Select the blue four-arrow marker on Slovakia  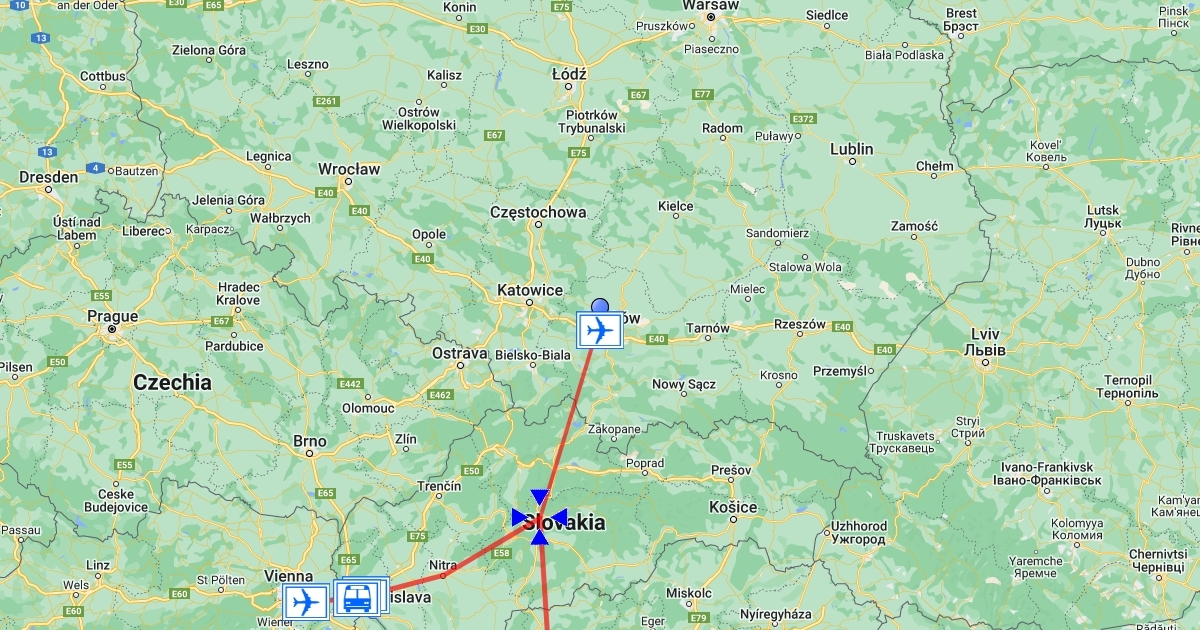point(540,517)
